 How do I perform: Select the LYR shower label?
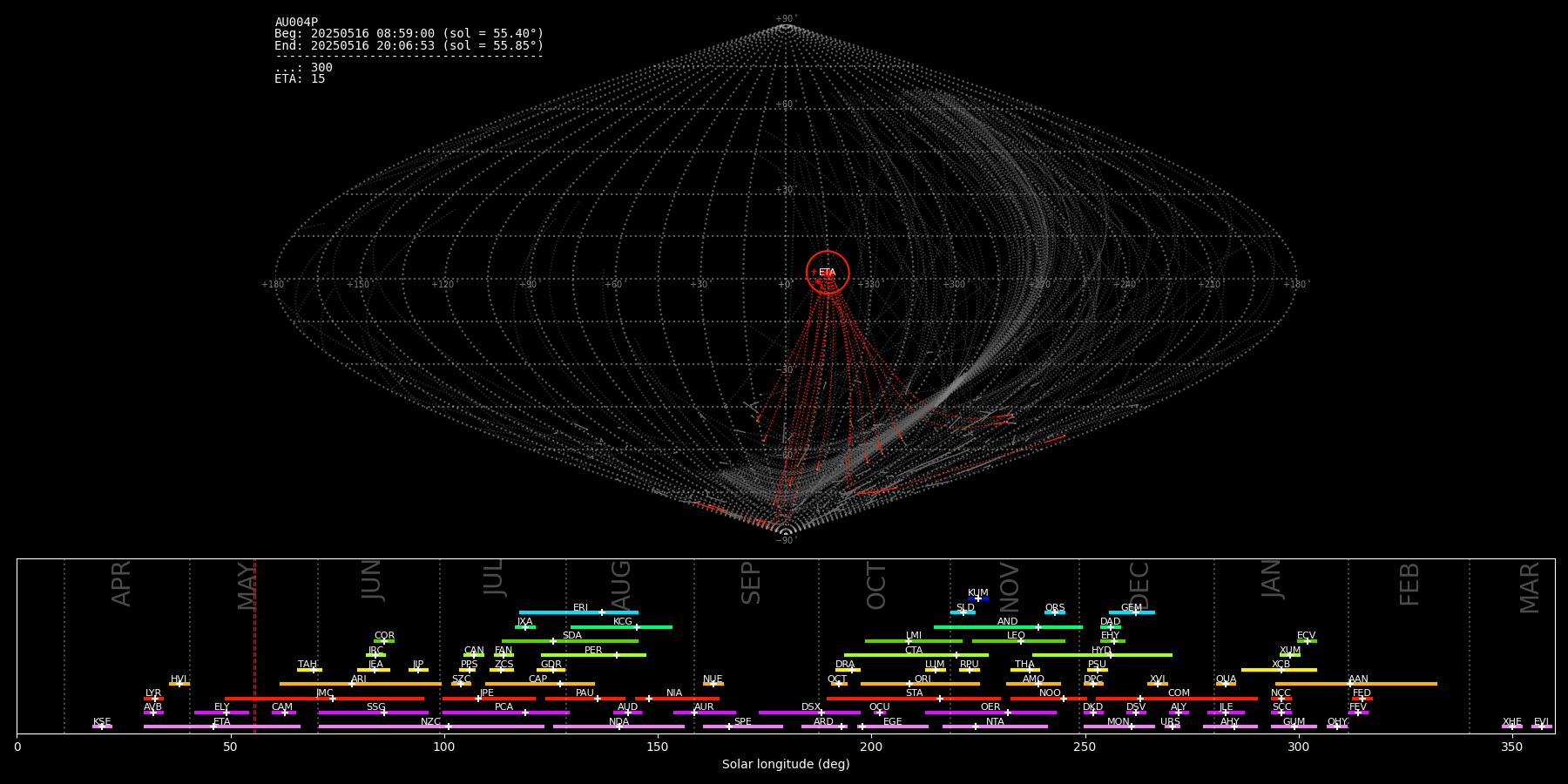coord(153,693)
